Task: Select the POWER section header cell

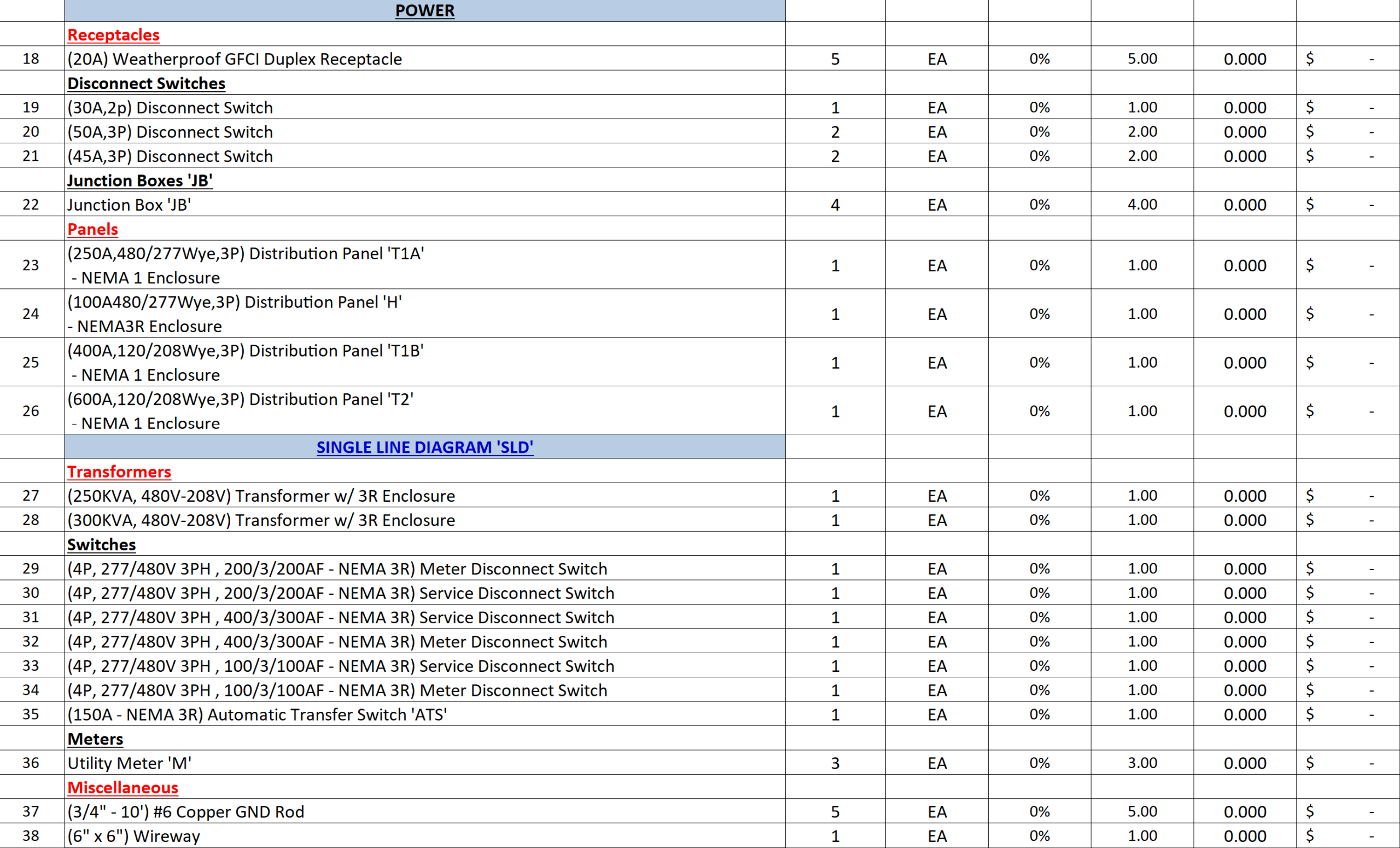Action: [425, 10]
